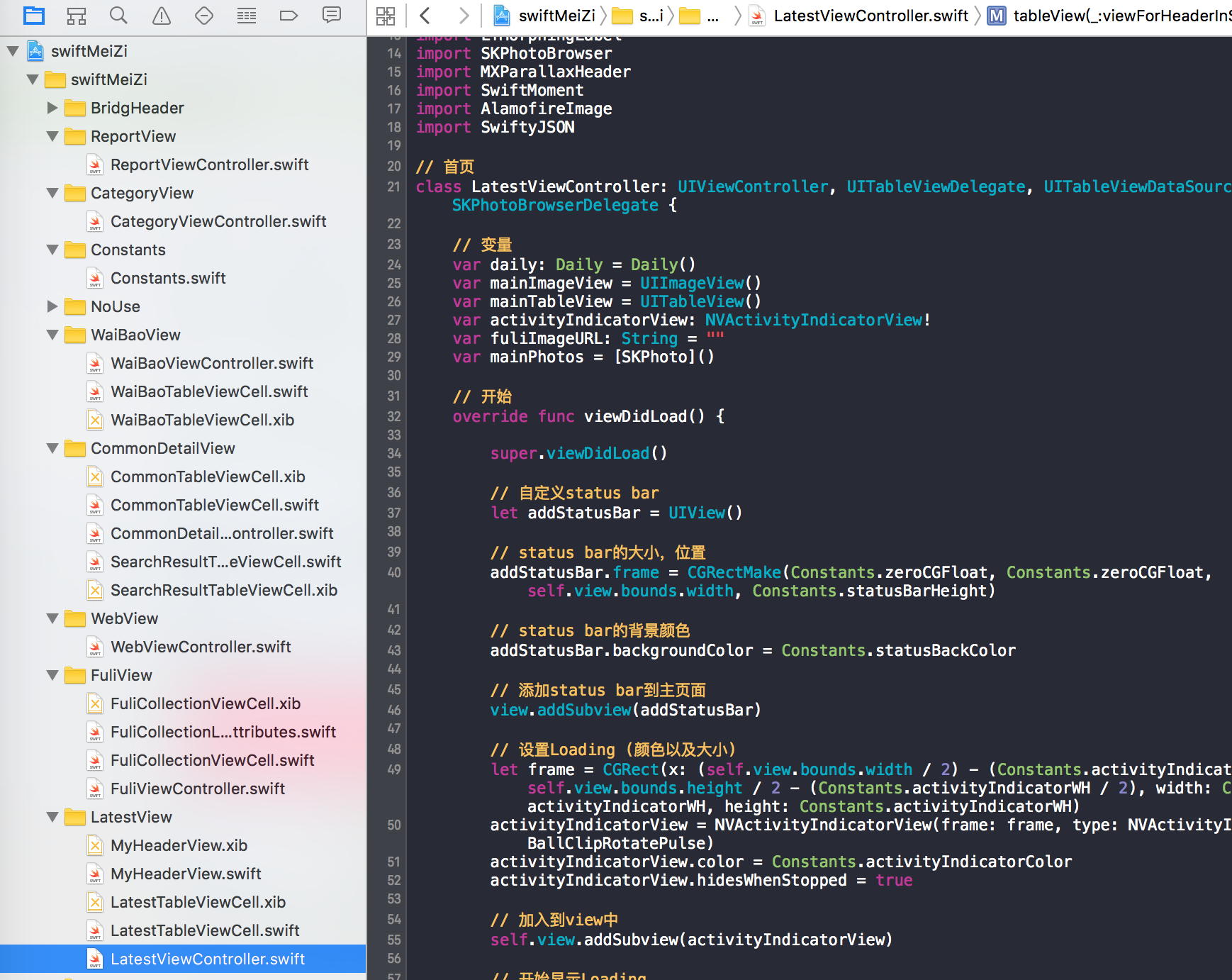This screenshot has height=980, width=1232.
Task: Open the swiftMeiZi project breadcrumb
Action: click(x=556, y=16)
